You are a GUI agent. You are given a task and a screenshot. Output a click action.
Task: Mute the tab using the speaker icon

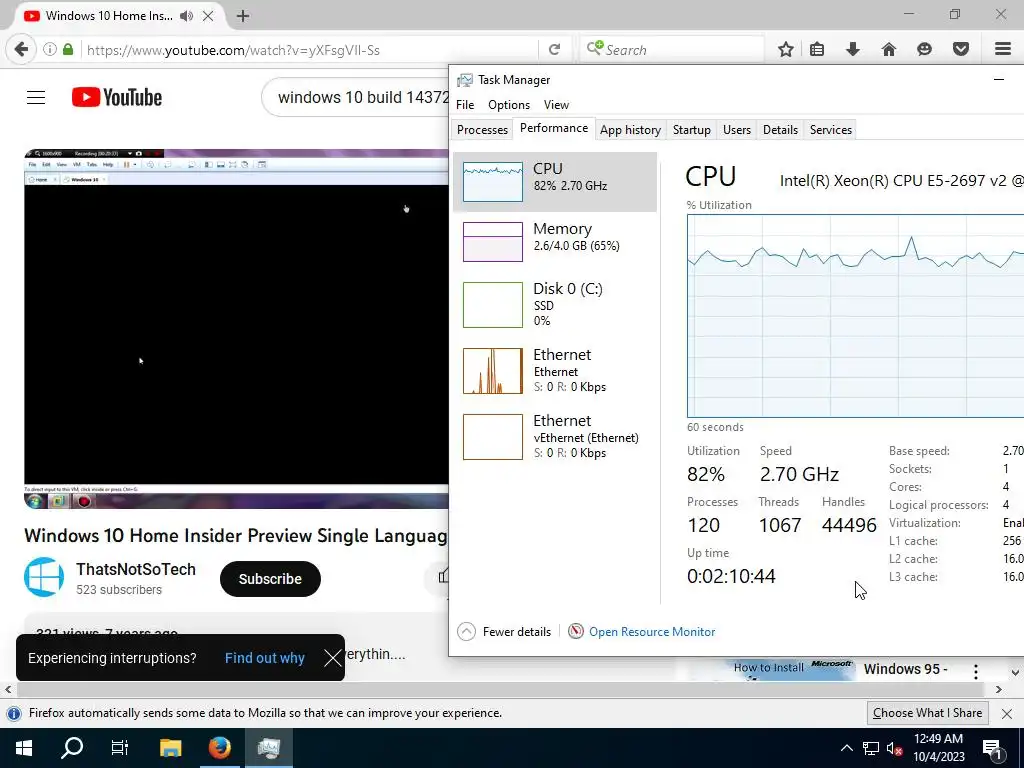[186, 16]
